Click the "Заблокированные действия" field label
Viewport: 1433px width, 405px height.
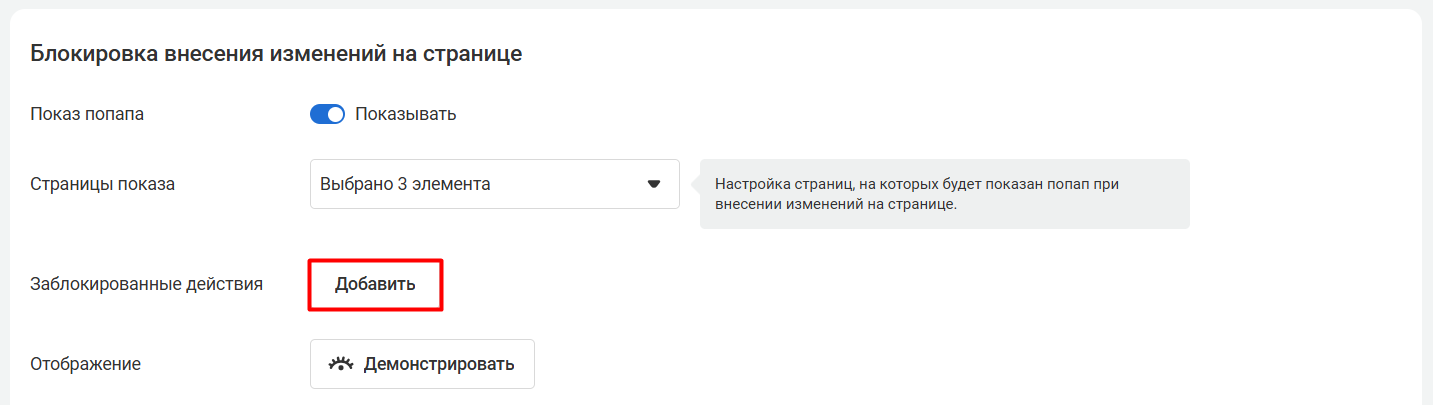(146, 284)
